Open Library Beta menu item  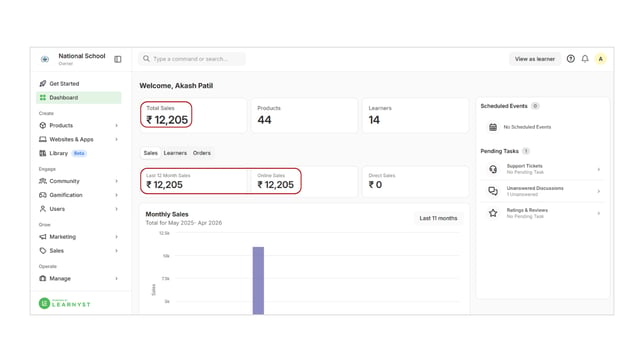(79, 153)
